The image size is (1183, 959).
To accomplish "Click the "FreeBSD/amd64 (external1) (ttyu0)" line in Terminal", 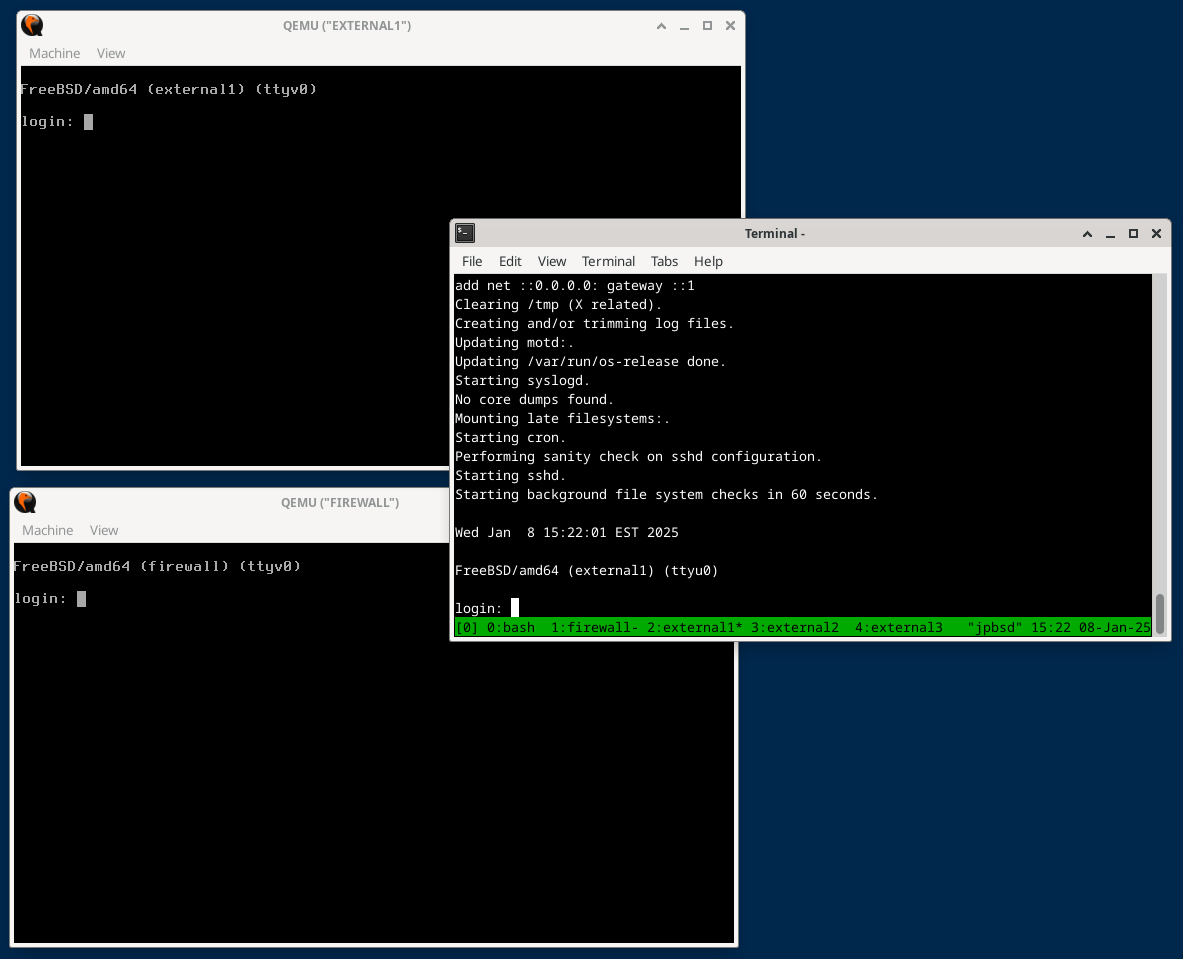I will 586,570.
